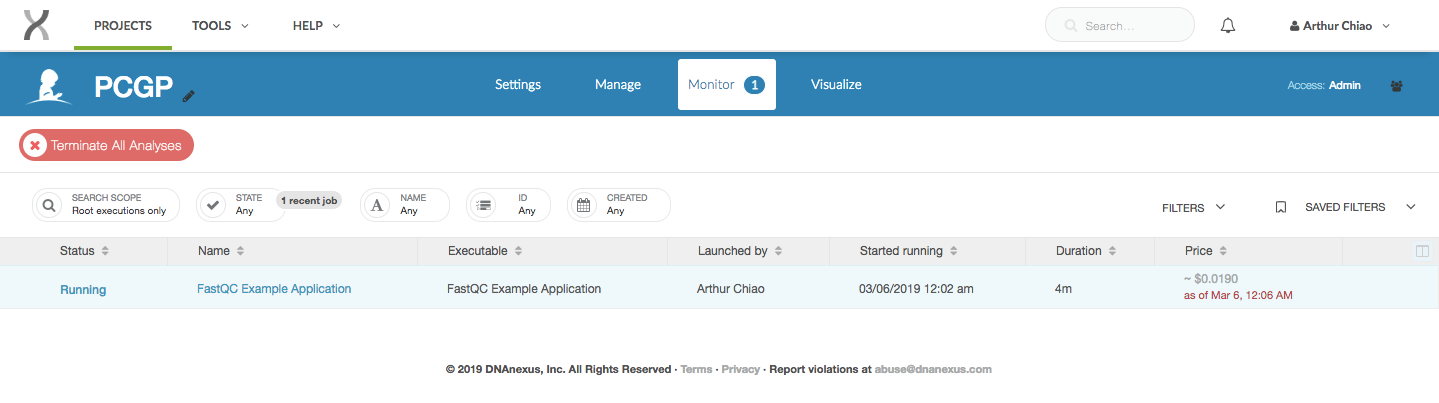The image size is (1439, 403).
Task: Click the Access: Admin label
Action: pyautogui.click(x=1324, y=86)
